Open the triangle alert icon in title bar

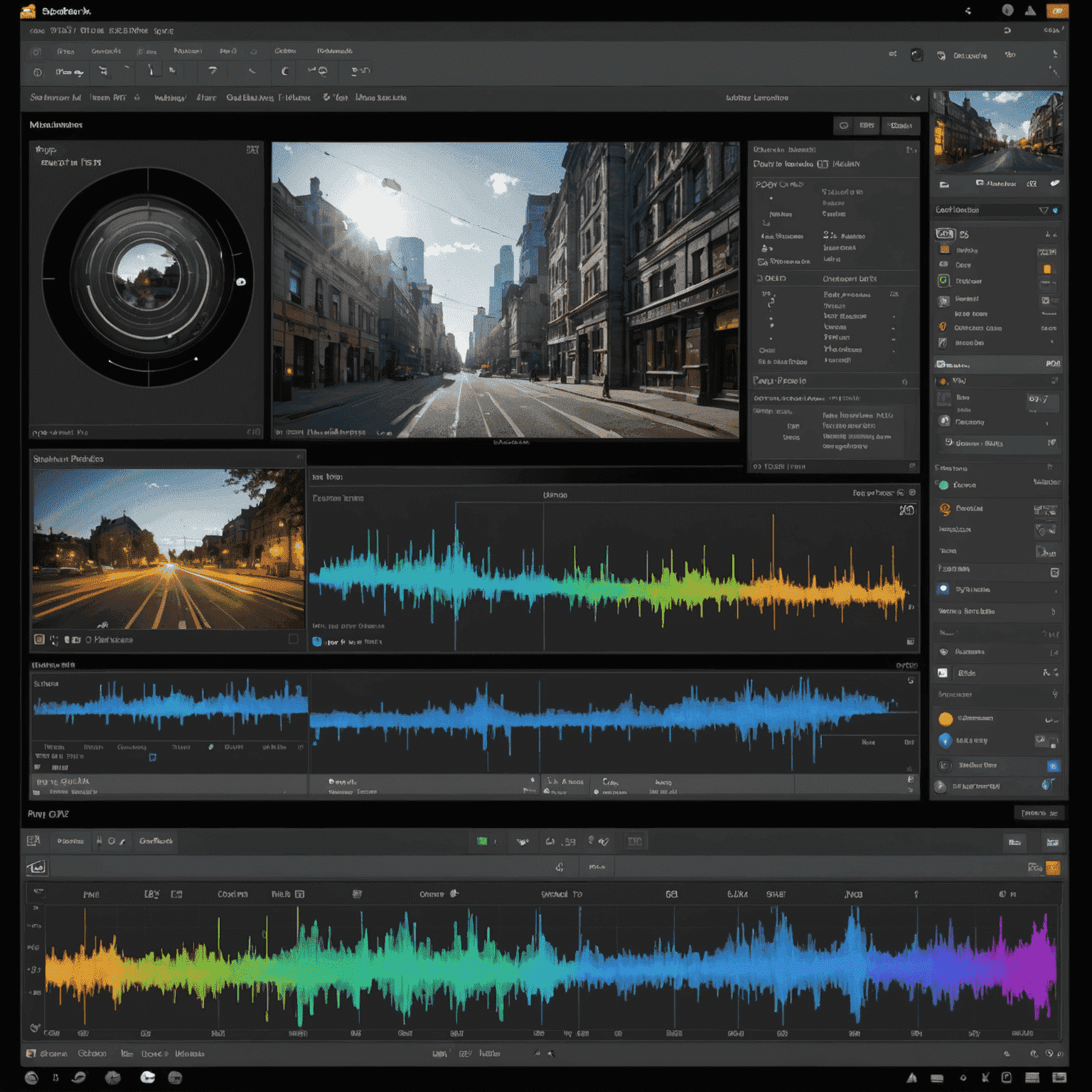coord(1030,10)
